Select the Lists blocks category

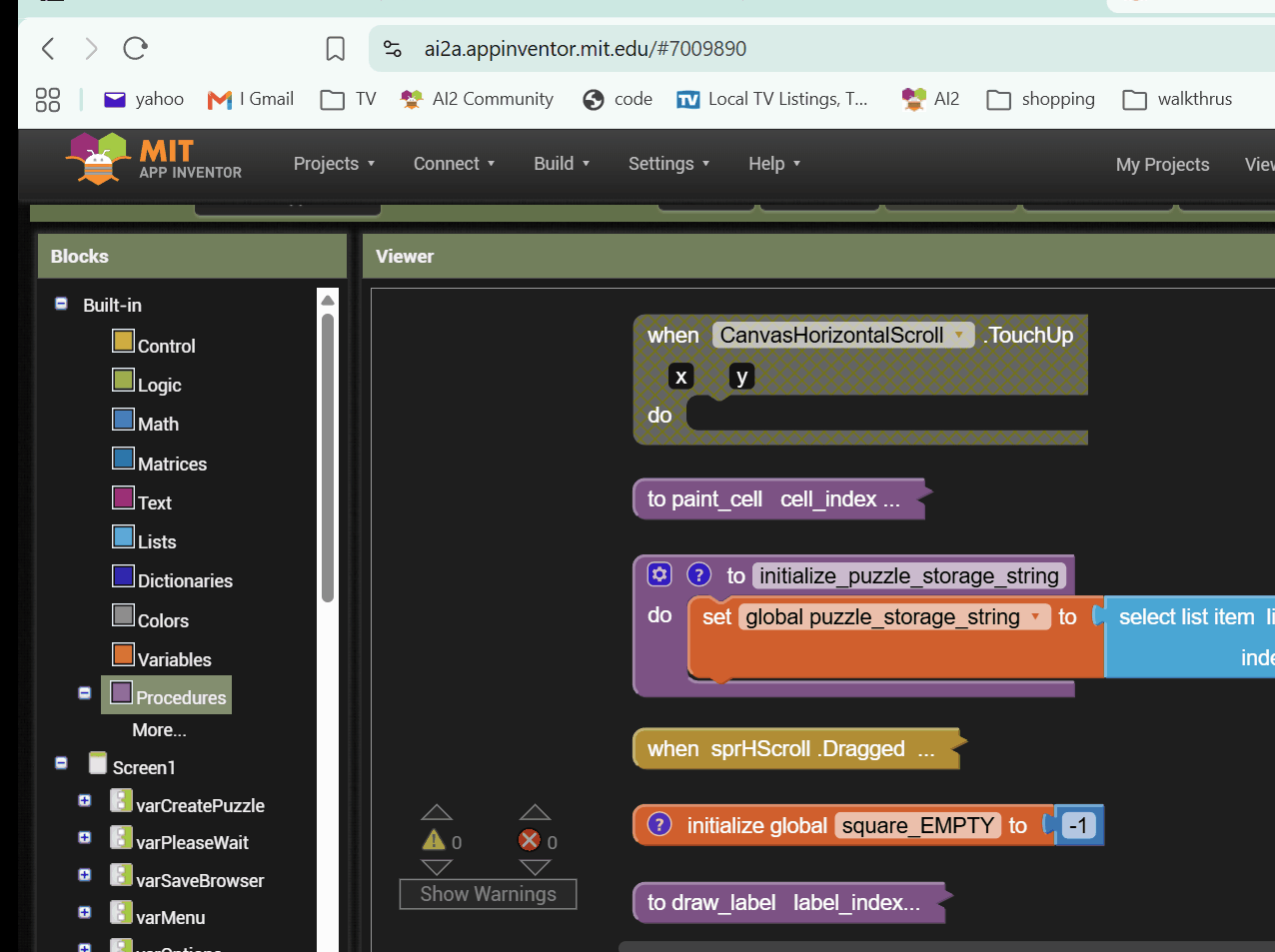pyautogui.click(x=145, y=539)
